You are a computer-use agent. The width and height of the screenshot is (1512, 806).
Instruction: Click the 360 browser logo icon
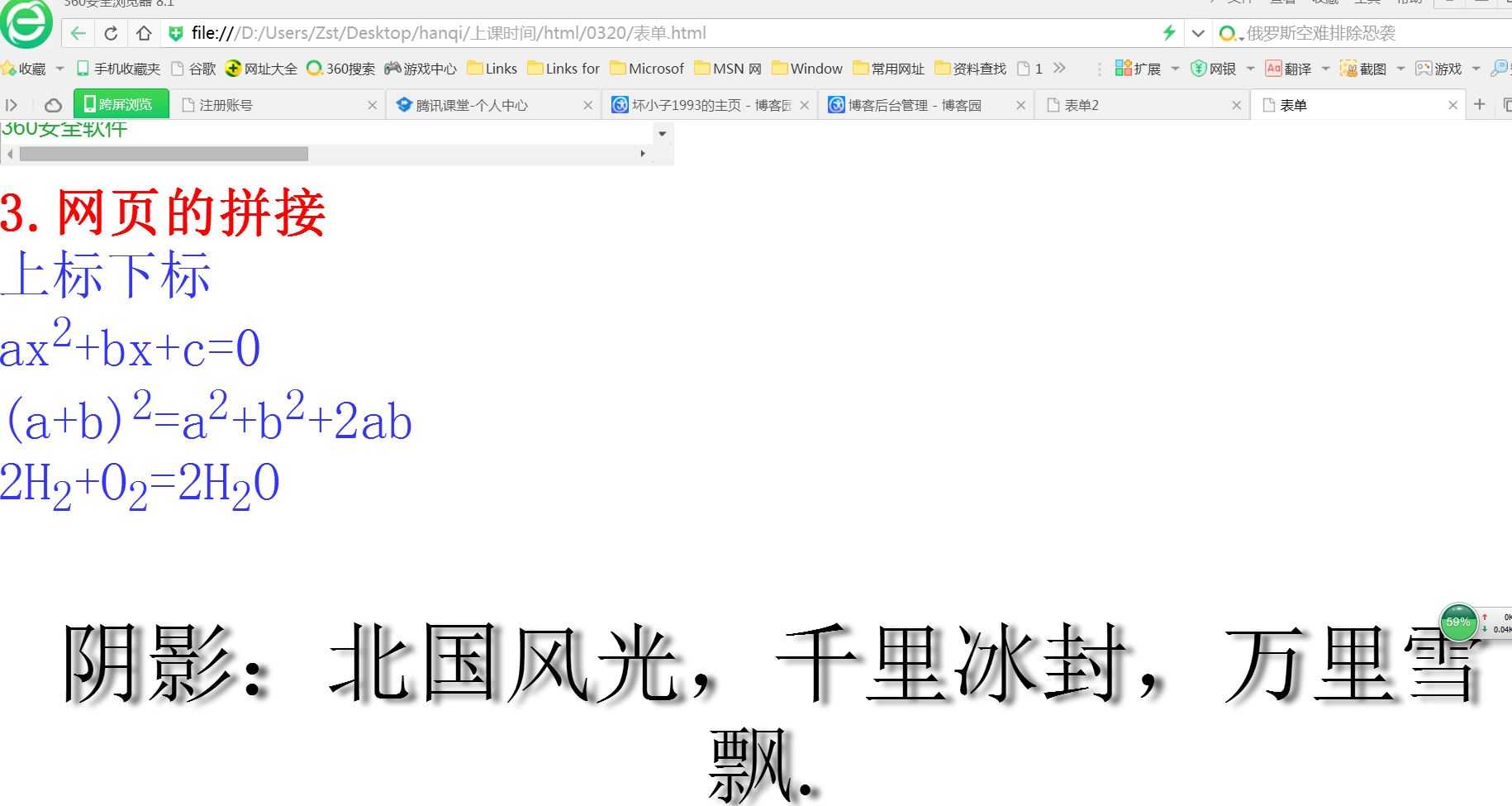pos(26,23)
